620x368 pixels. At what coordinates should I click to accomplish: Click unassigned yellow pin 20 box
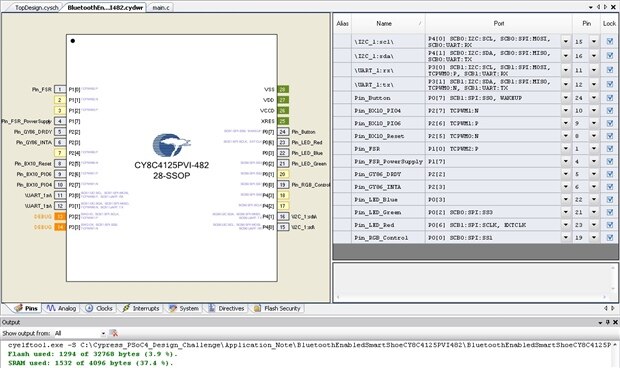pyautogui.click(x=283, y=174)
